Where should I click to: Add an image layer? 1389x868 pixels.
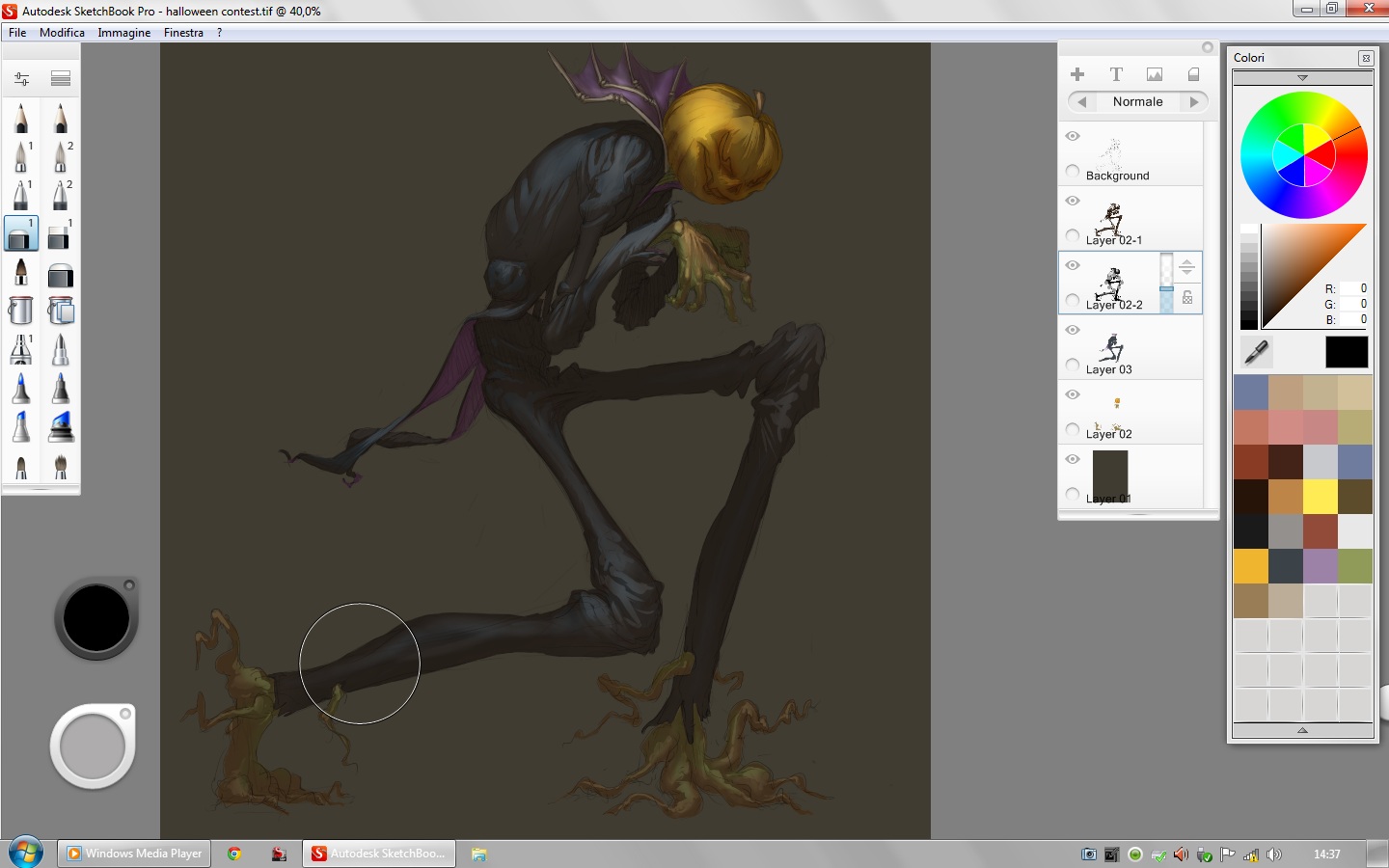pyautogui.click(x=1155, y=74)
